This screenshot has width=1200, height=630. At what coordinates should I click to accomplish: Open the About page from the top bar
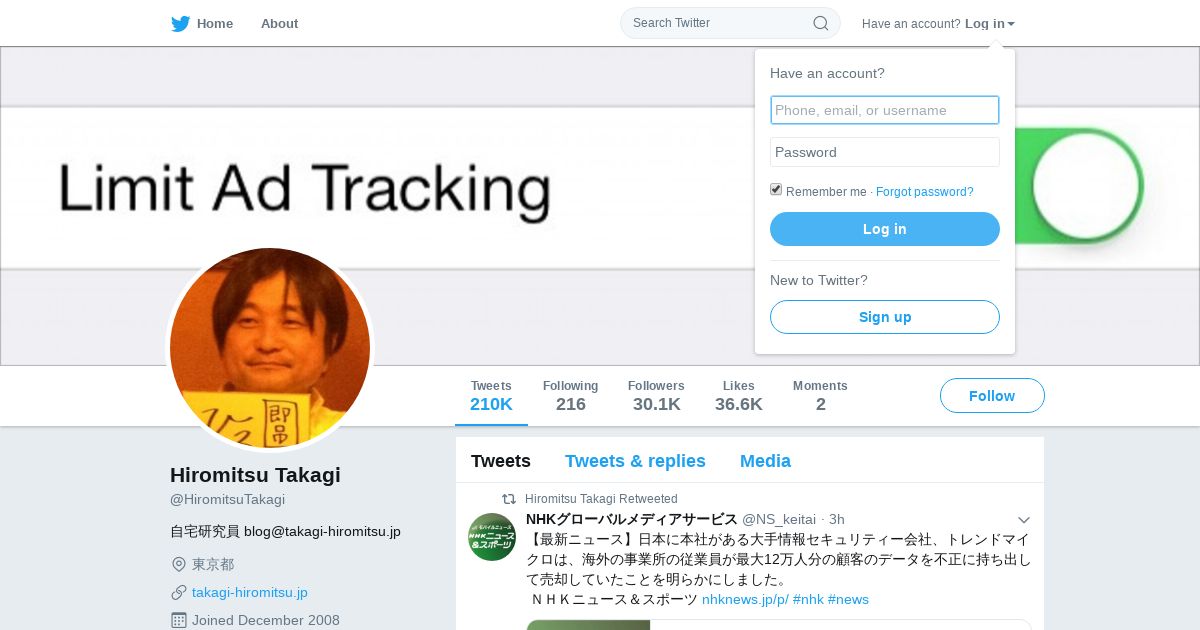pos(279,24)
